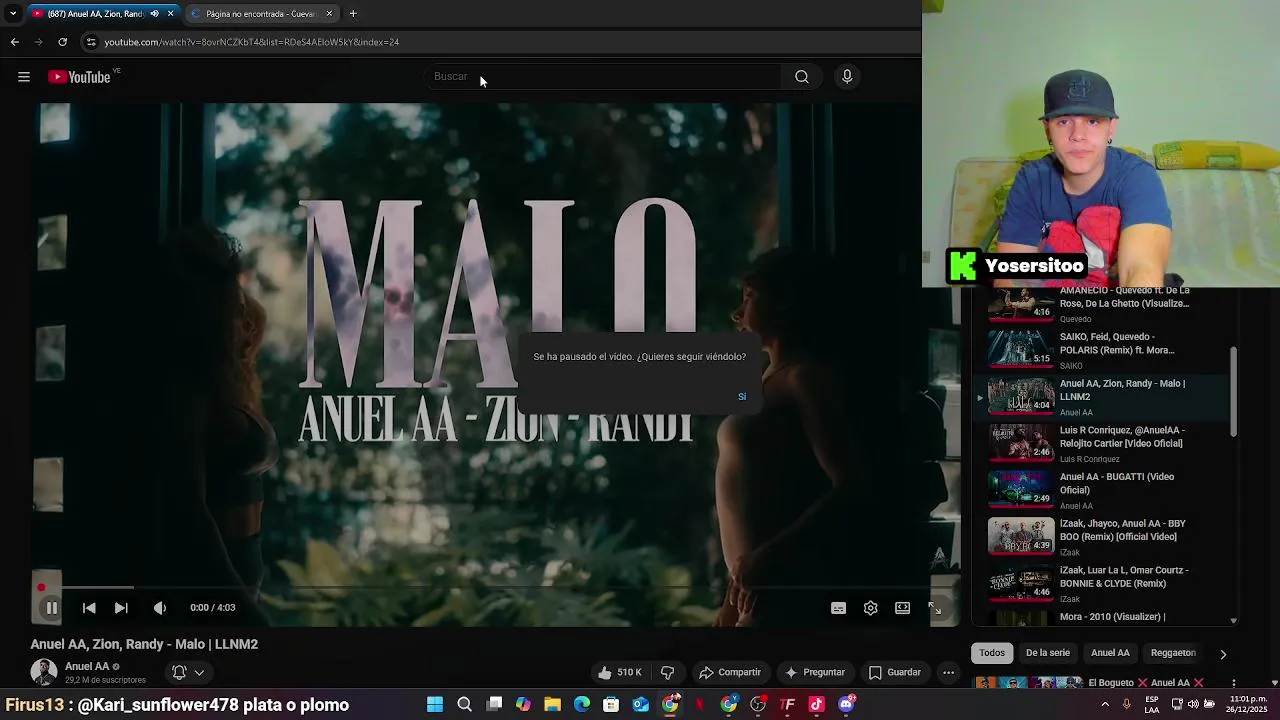Open a new browser tab

(353, 14)
